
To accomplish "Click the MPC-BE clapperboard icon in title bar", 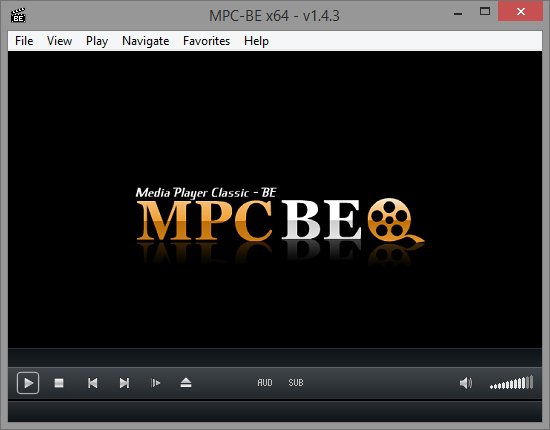I will tap(18, 15).
